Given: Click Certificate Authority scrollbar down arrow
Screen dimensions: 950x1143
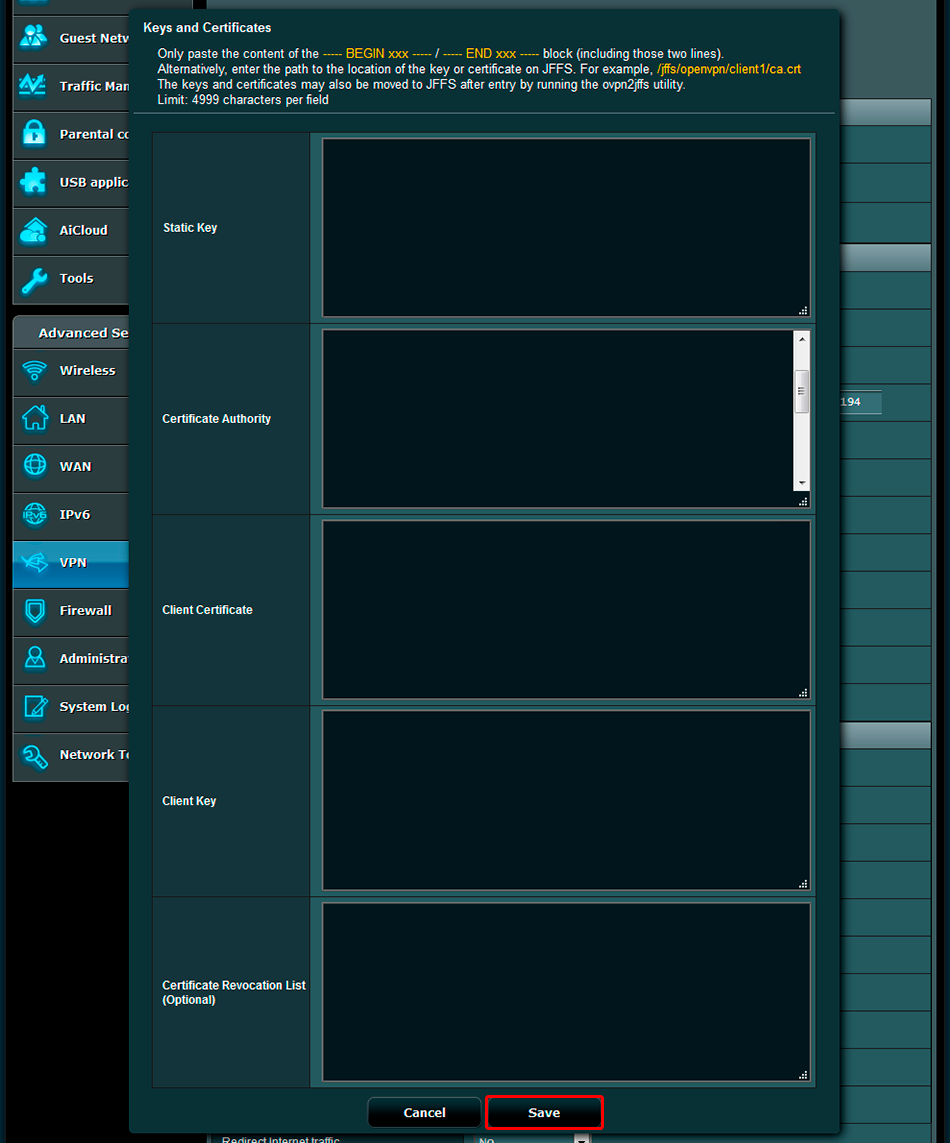Looking at the screenshot, I should (801, 483).
